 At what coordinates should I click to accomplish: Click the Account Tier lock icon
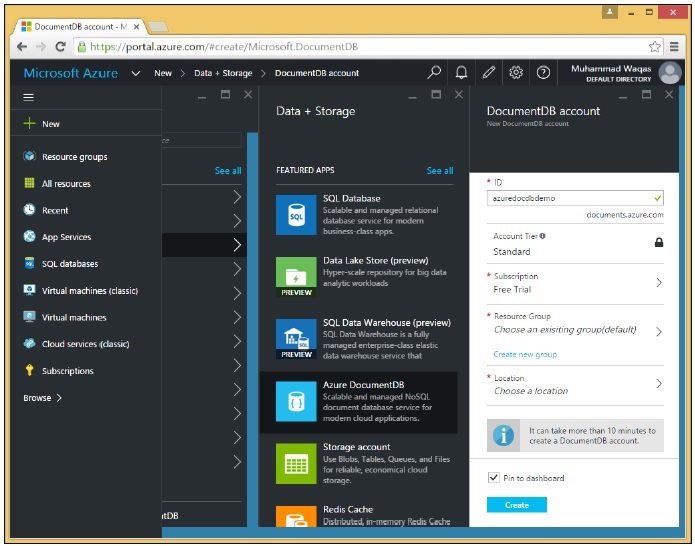pos(659,242)
